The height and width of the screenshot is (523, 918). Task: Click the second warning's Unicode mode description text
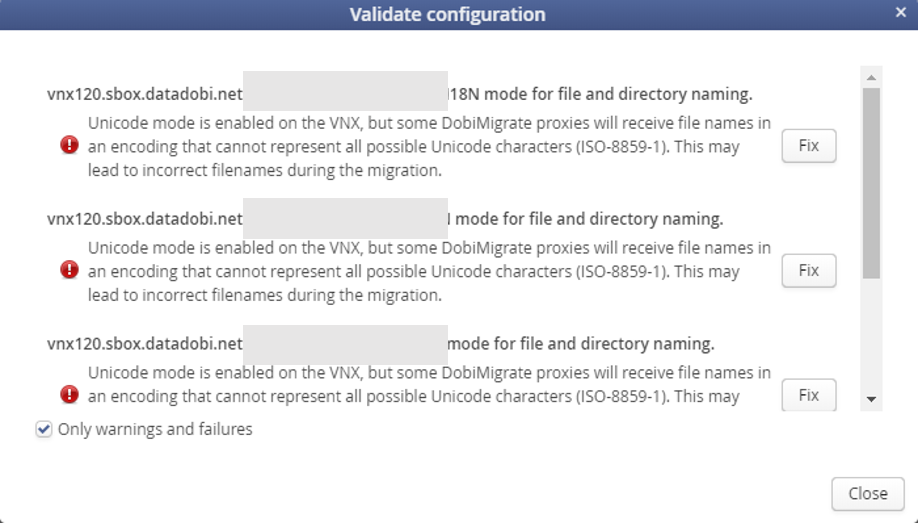428,271
